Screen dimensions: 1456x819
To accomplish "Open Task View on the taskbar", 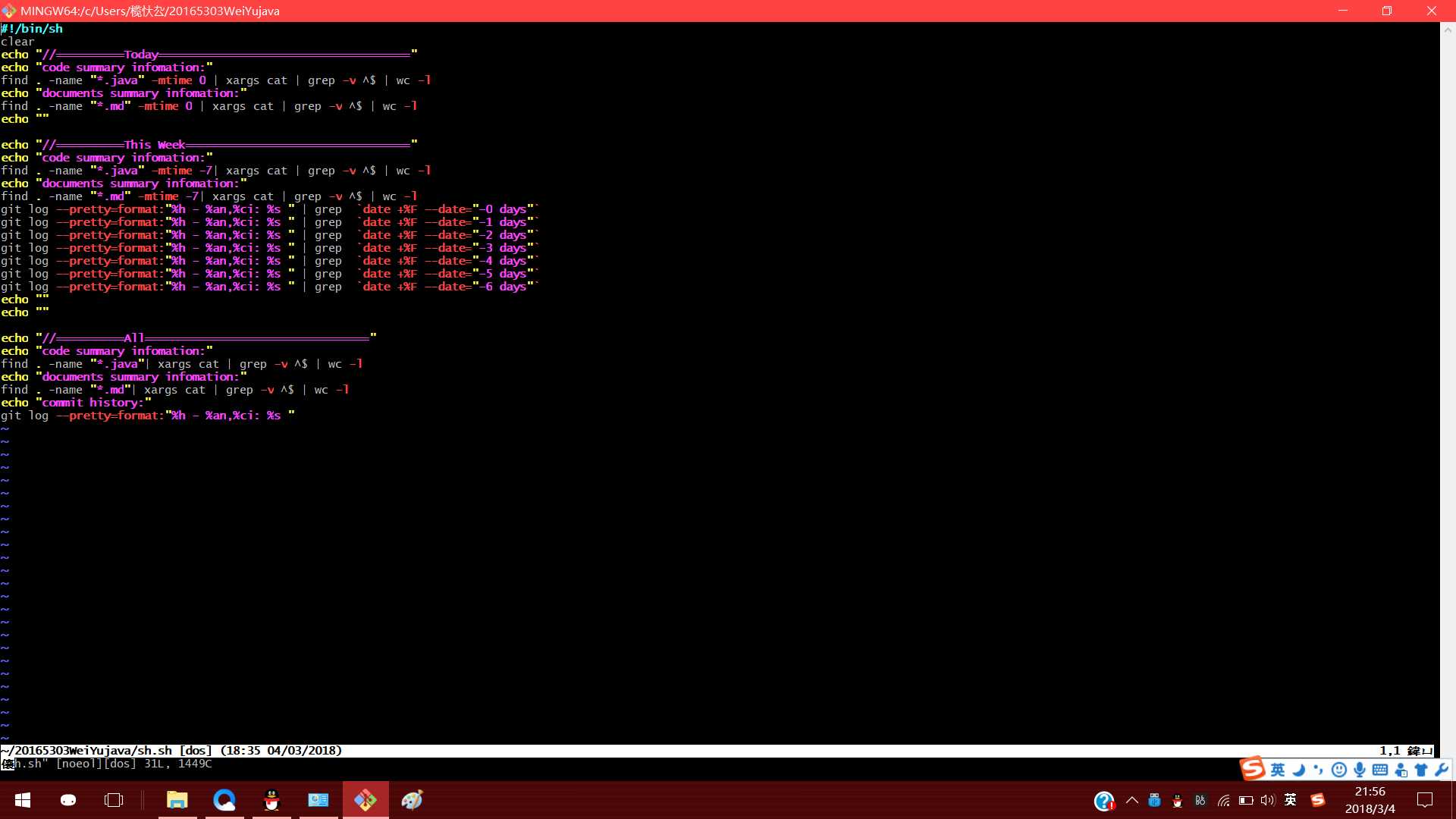I will pyautogui.click(x=114, y=800).
